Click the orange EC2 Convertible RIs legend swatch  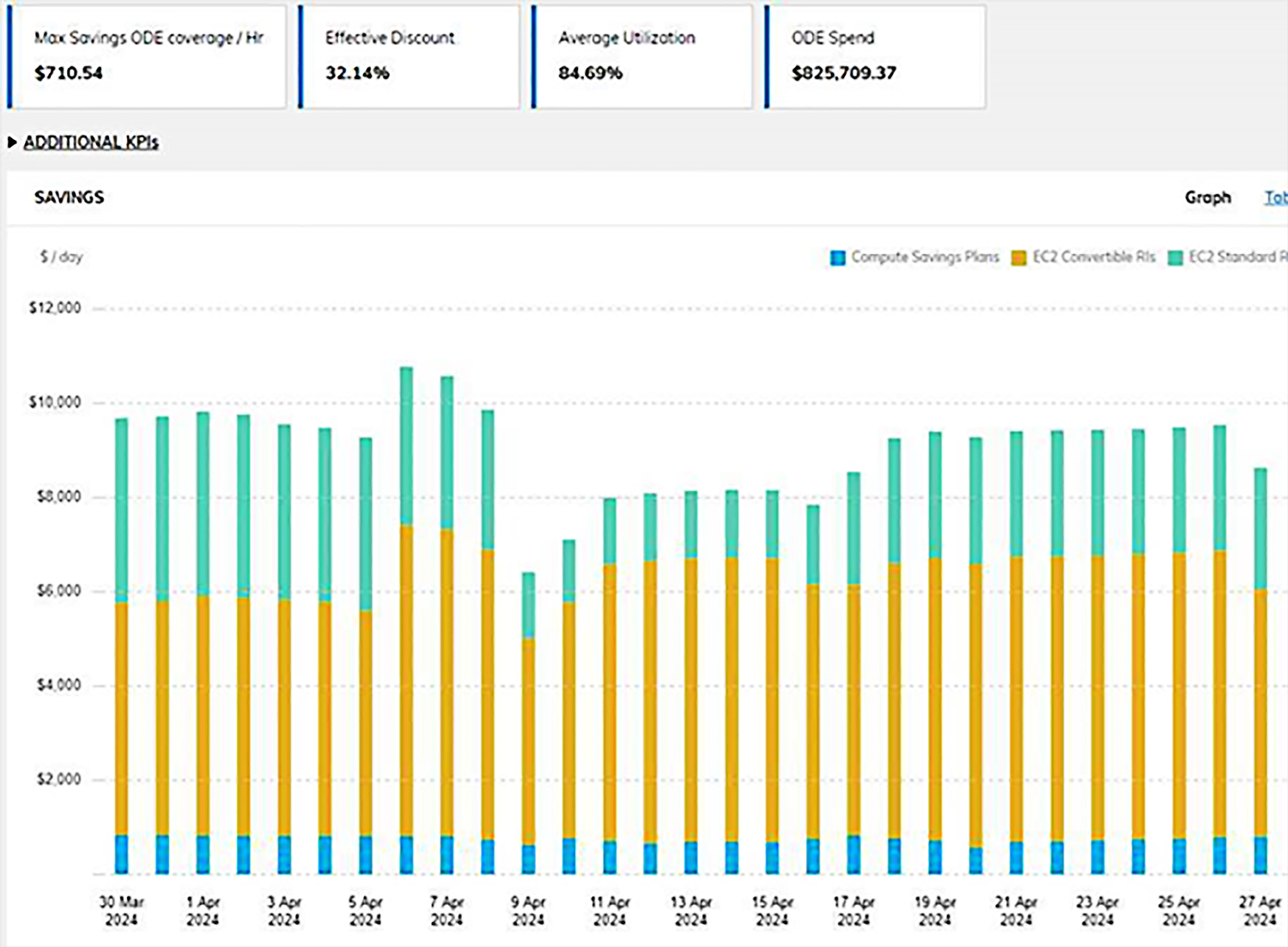coord(1019,258)
